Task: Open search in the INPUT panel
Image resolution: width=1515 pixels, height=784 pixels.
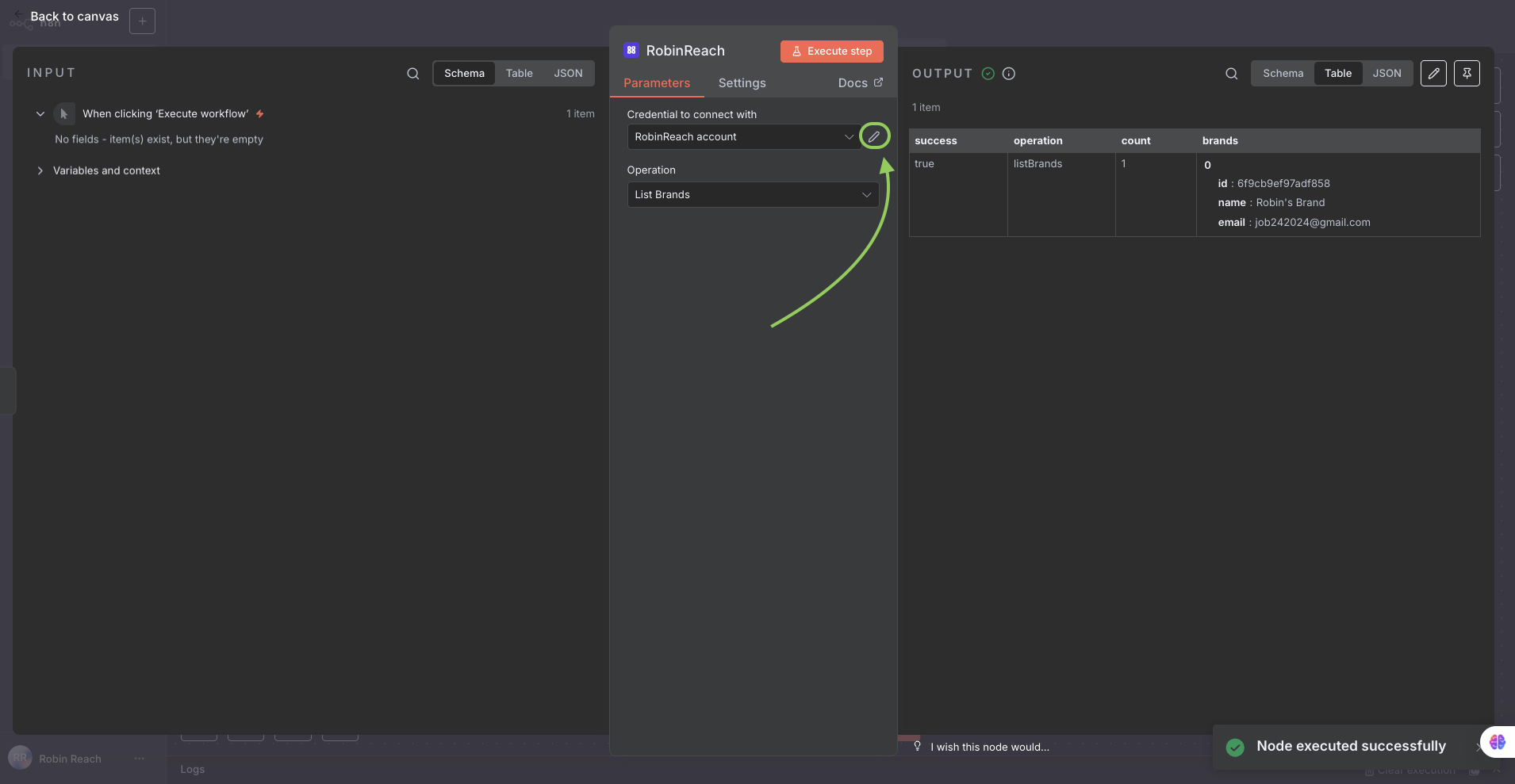Action: click(413, 74)
